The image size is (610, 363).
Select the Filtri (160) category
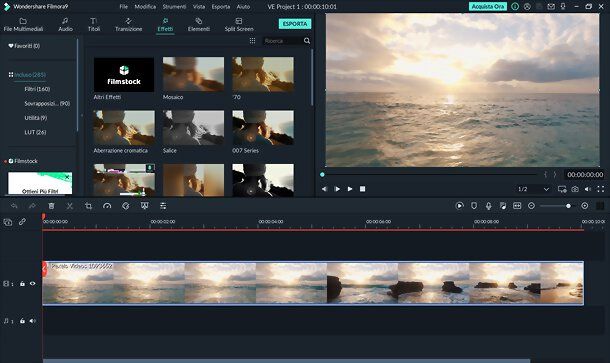coord(37,89)
